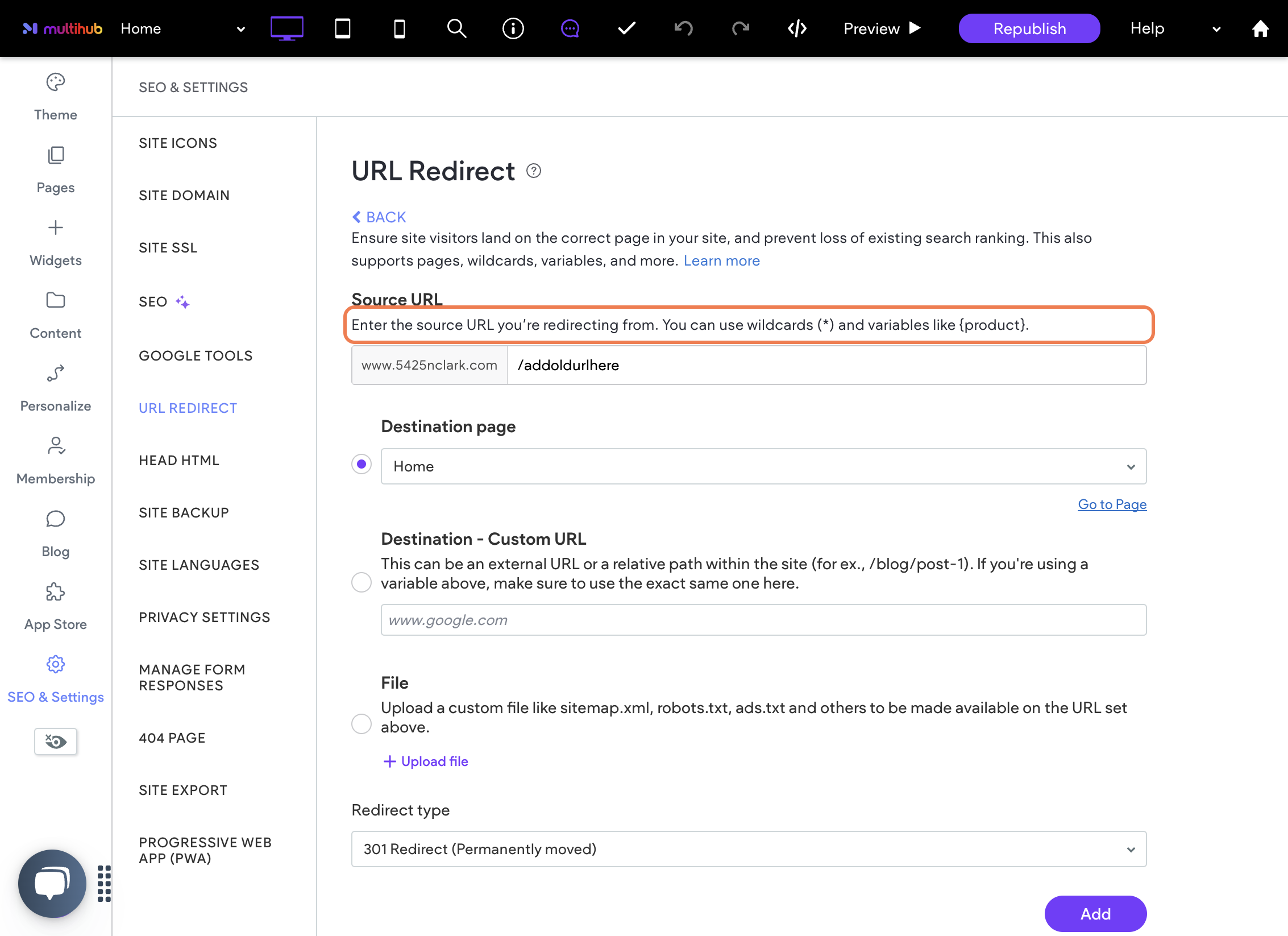Open 404 PAGE settings

pyautogui.click(x=172, y=738)
